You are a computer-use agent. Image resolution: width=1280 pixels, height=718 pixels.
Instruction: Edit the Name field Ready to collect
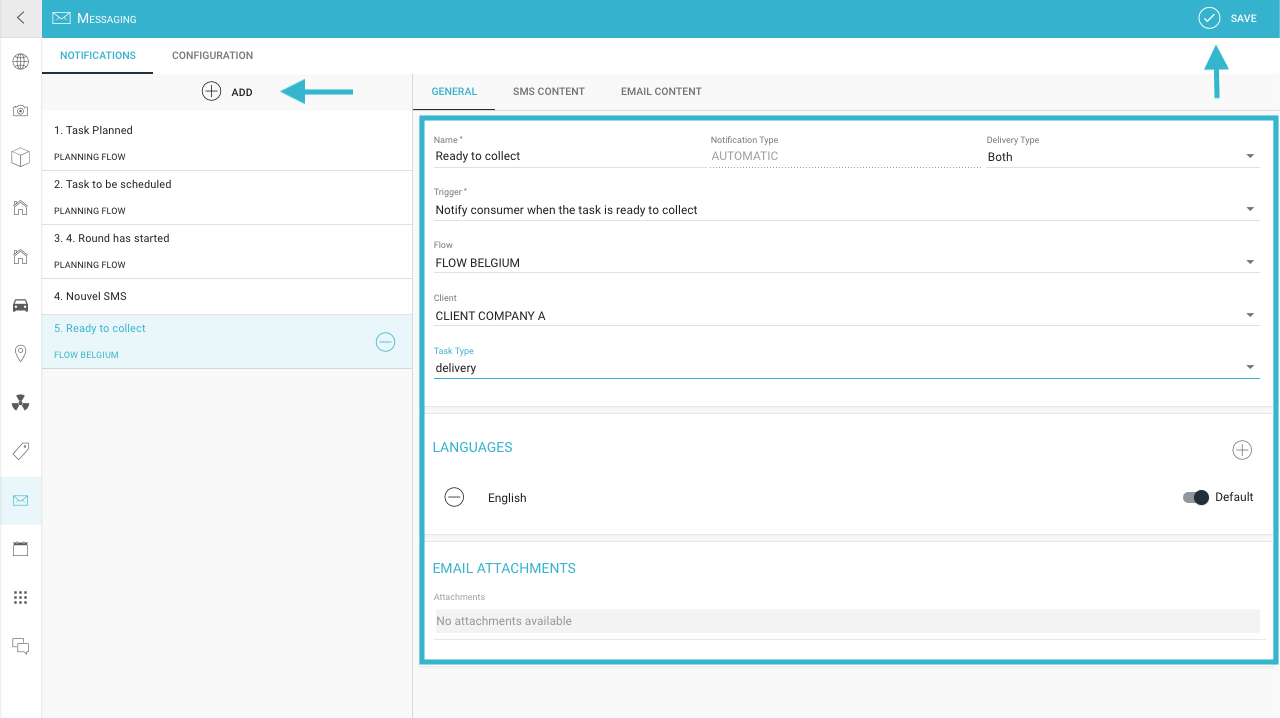tap(569, 156)
